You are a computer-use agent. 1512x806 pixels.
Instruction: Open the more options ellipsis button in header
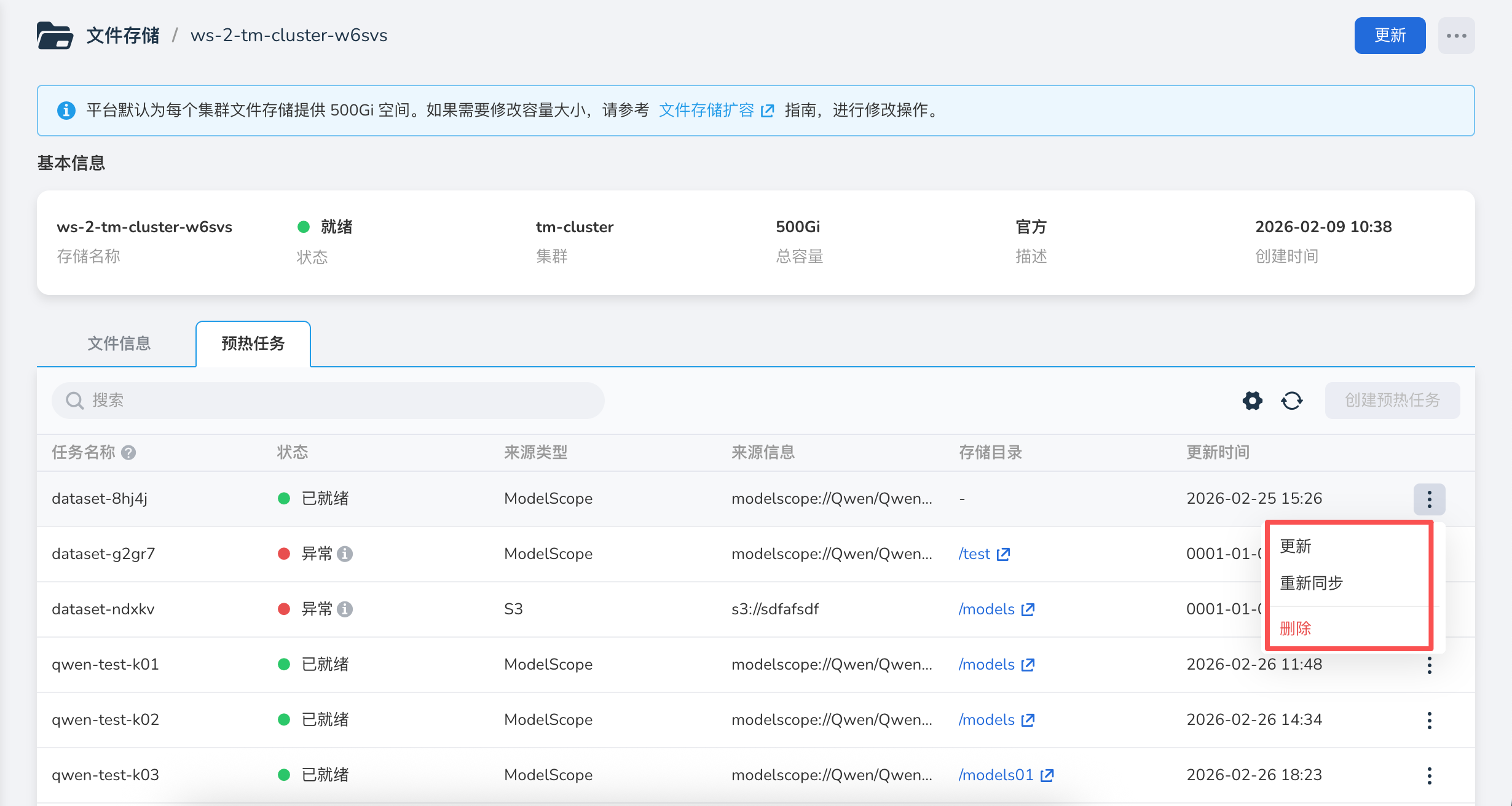[x=1456, y=36]
